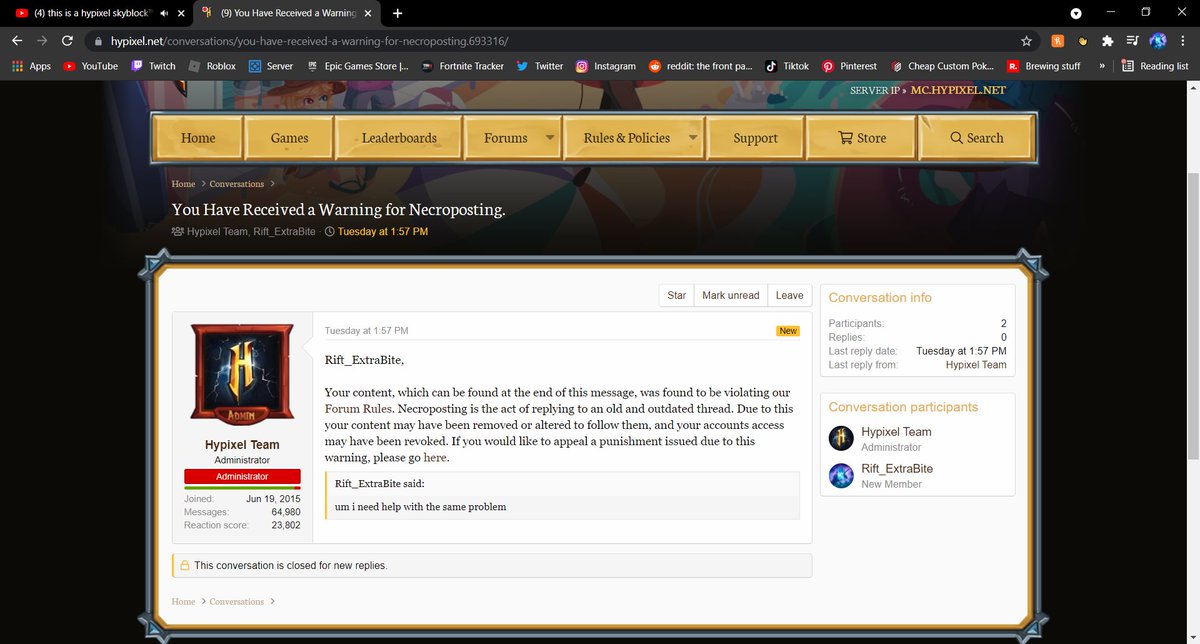Viewport: 1200px width, 644px height.
Task: Open the Epic Games Store bookmark
Action: tap(358, 66)
